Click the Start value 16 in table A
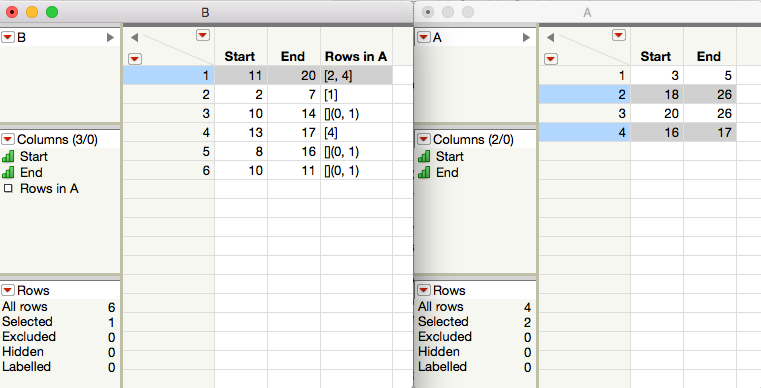The height and width of the screenshot is (388, 761). [657, 132]
